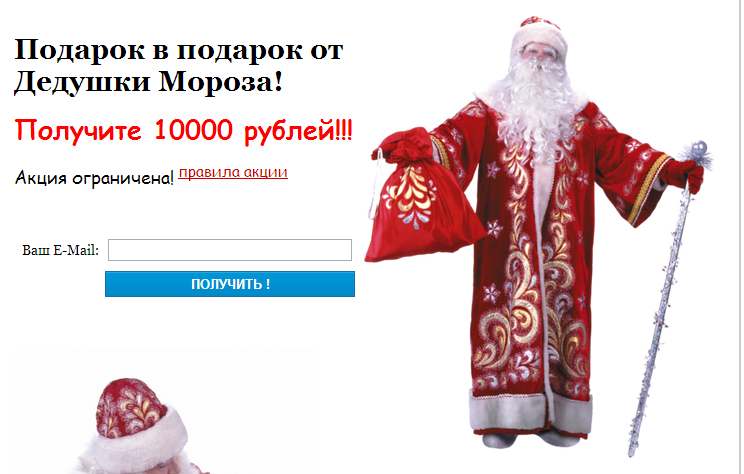Click the Ваш E-Mail input field

point(230,250)
